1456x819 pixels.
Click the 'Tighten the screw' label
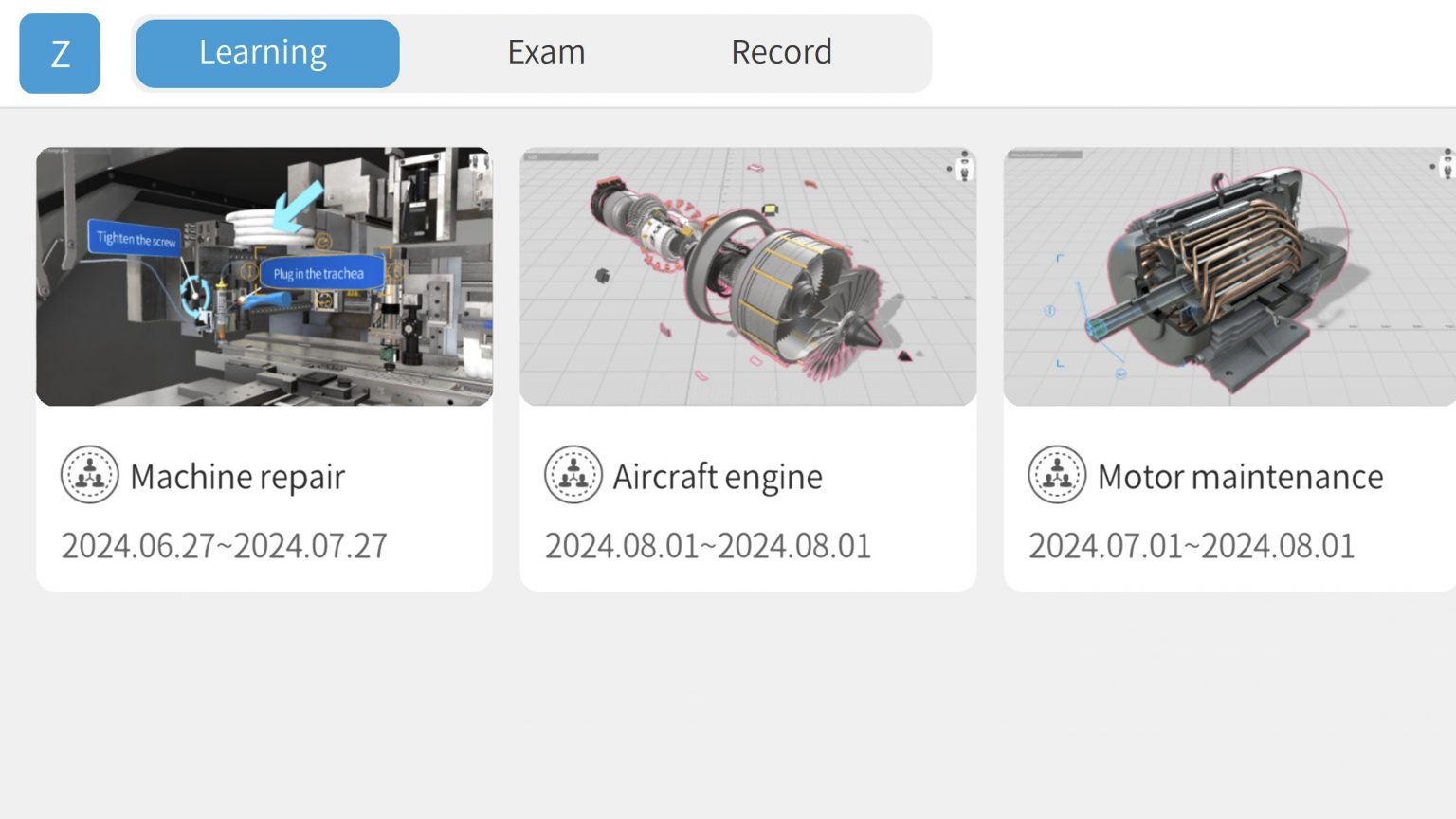pyautogui.click(x=136, y=239)
